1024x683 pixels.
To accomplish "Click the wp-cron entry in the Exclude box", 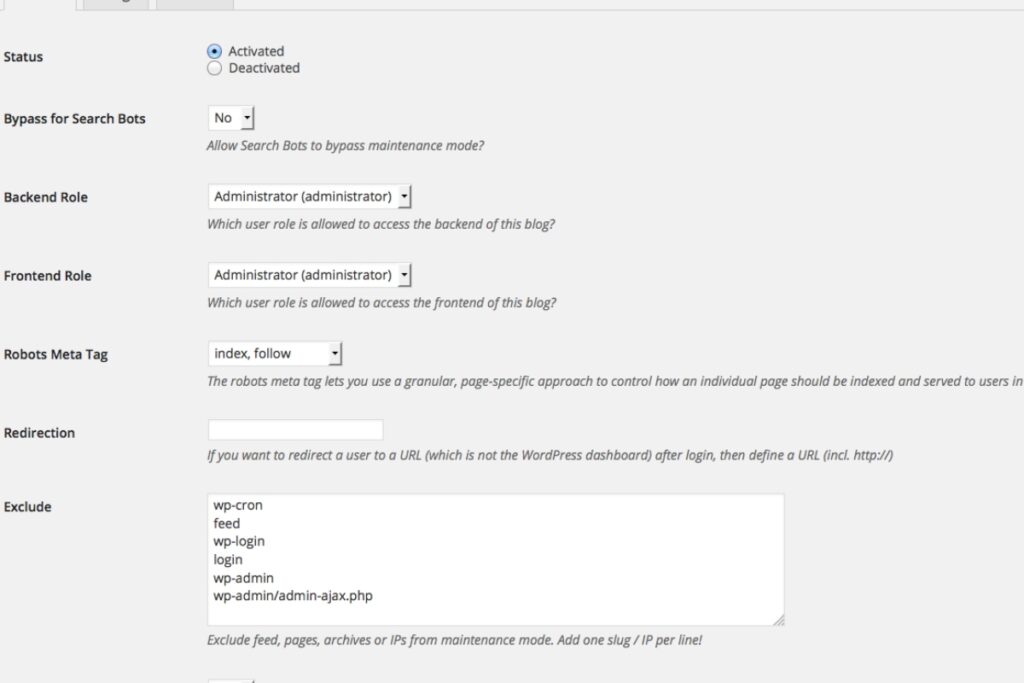I will click(238, 505).
